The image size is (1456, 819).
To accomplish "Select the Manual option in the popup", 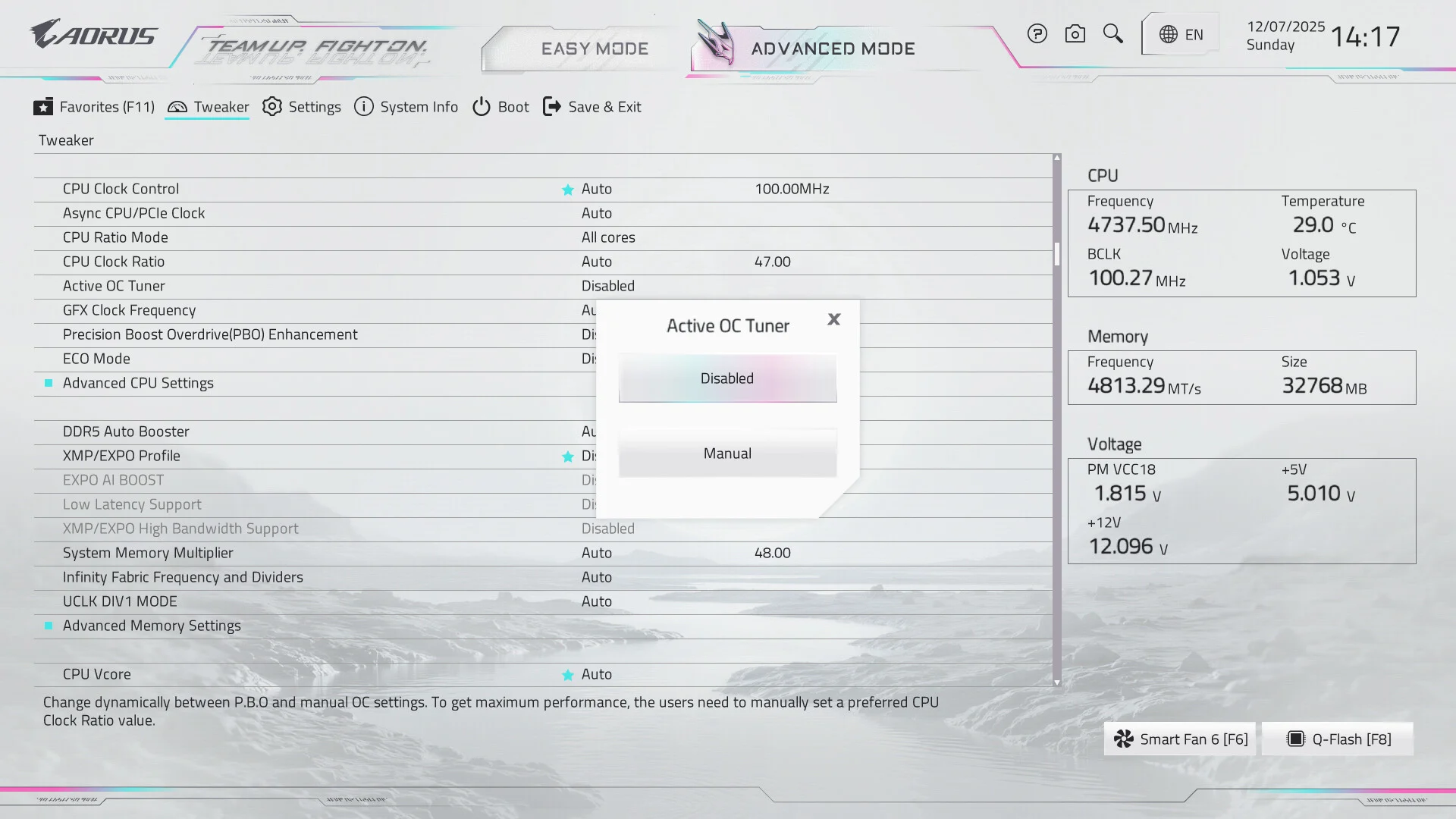I will (x=727, y=453).
